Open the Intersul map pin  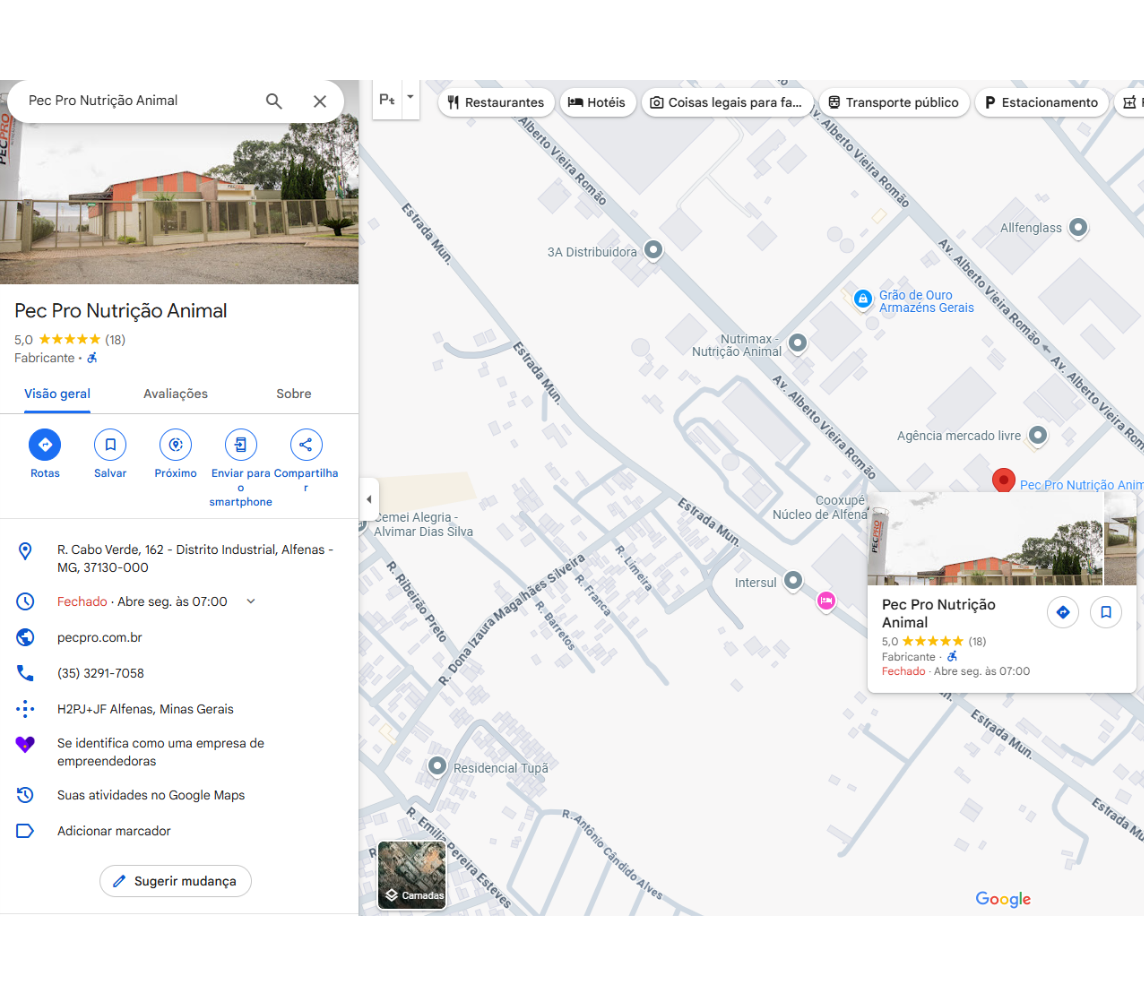point(793,581)
